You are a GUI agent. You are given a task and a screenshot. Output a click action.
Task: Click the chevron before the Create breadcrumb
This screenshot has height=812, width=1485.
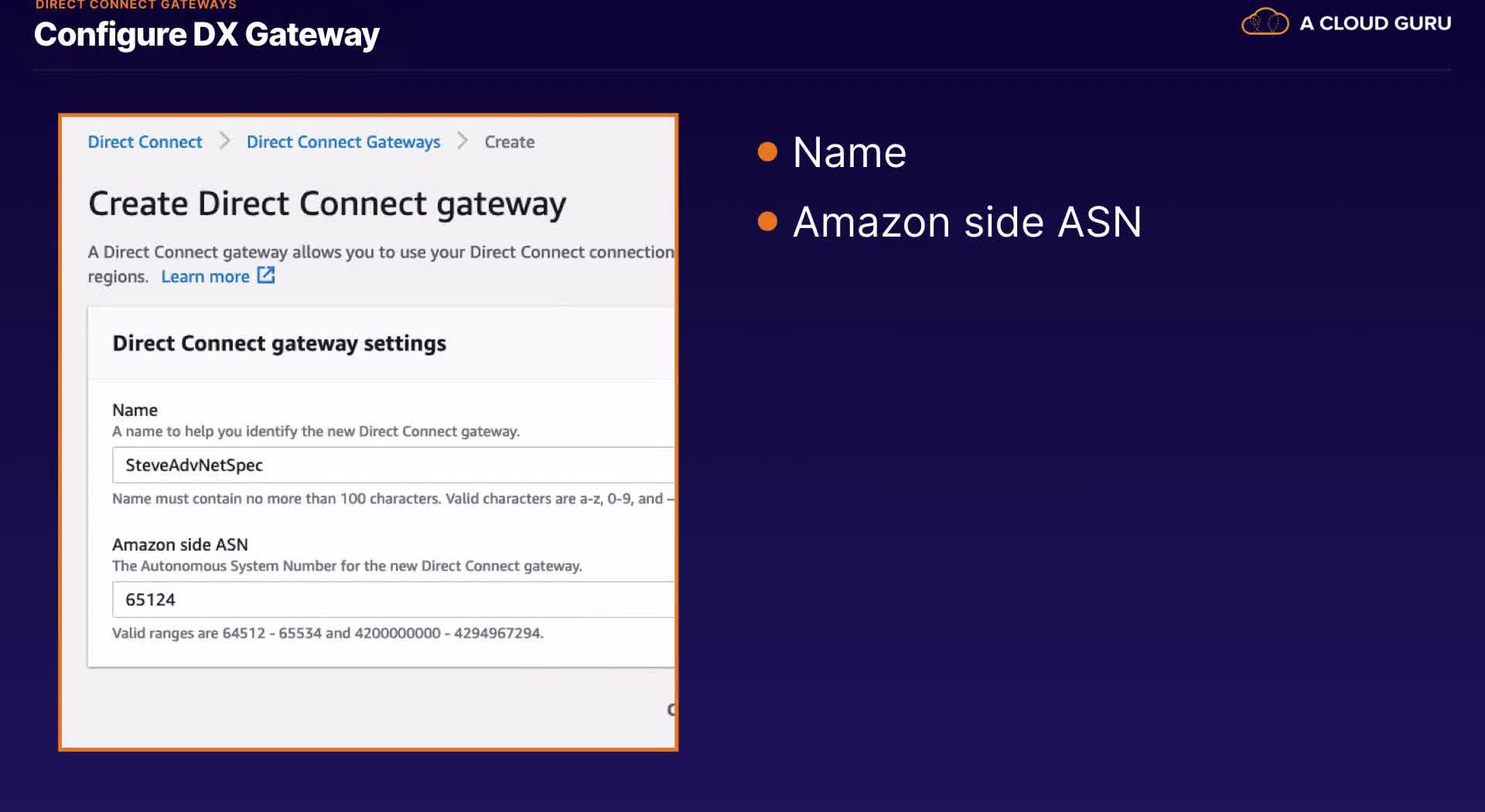click(x=463, y=141)
